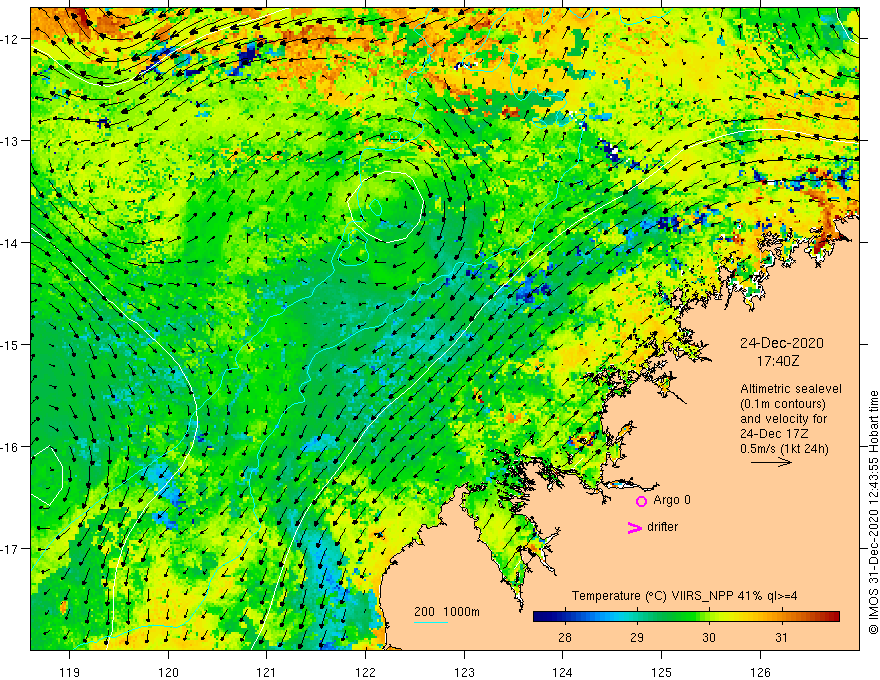Click the Argo 0 legend label

click(672, 500)
